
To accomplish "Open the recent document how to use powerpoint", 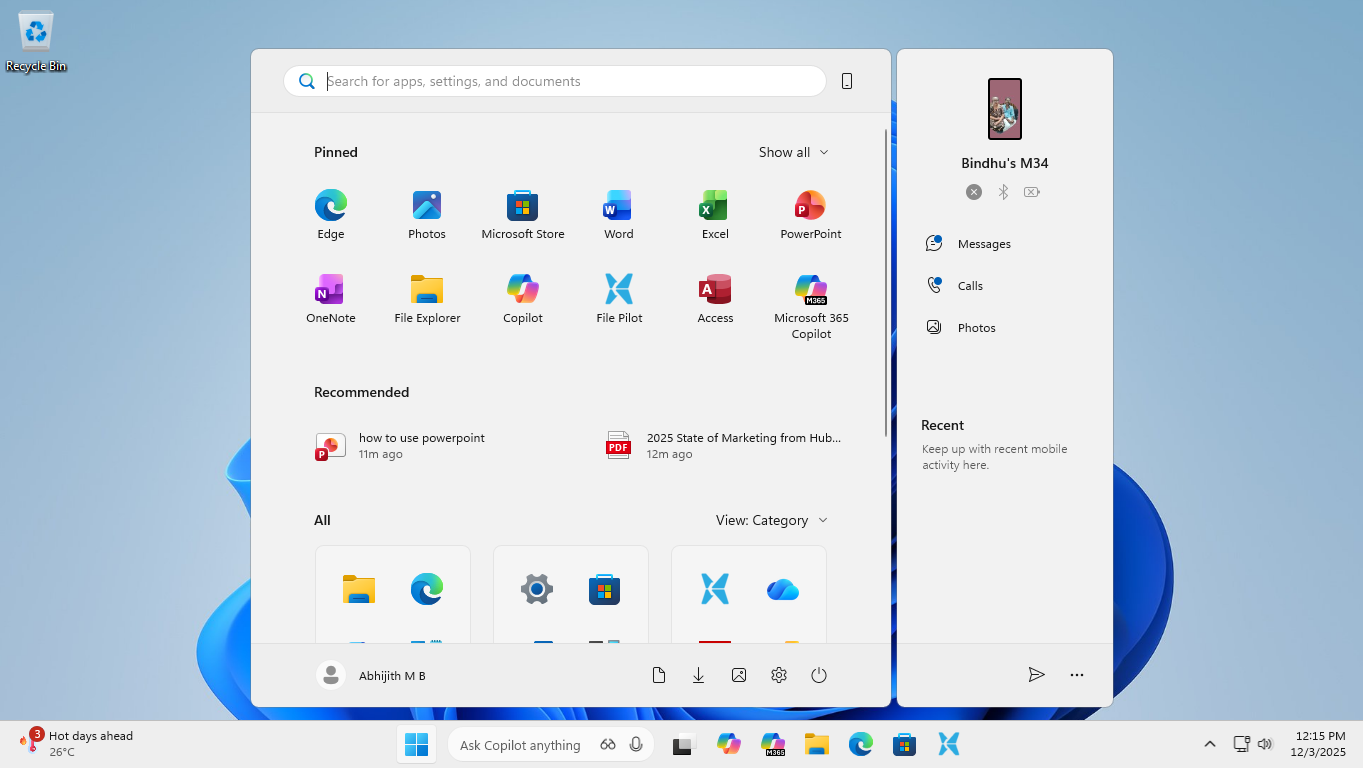I will click(421, 445).
